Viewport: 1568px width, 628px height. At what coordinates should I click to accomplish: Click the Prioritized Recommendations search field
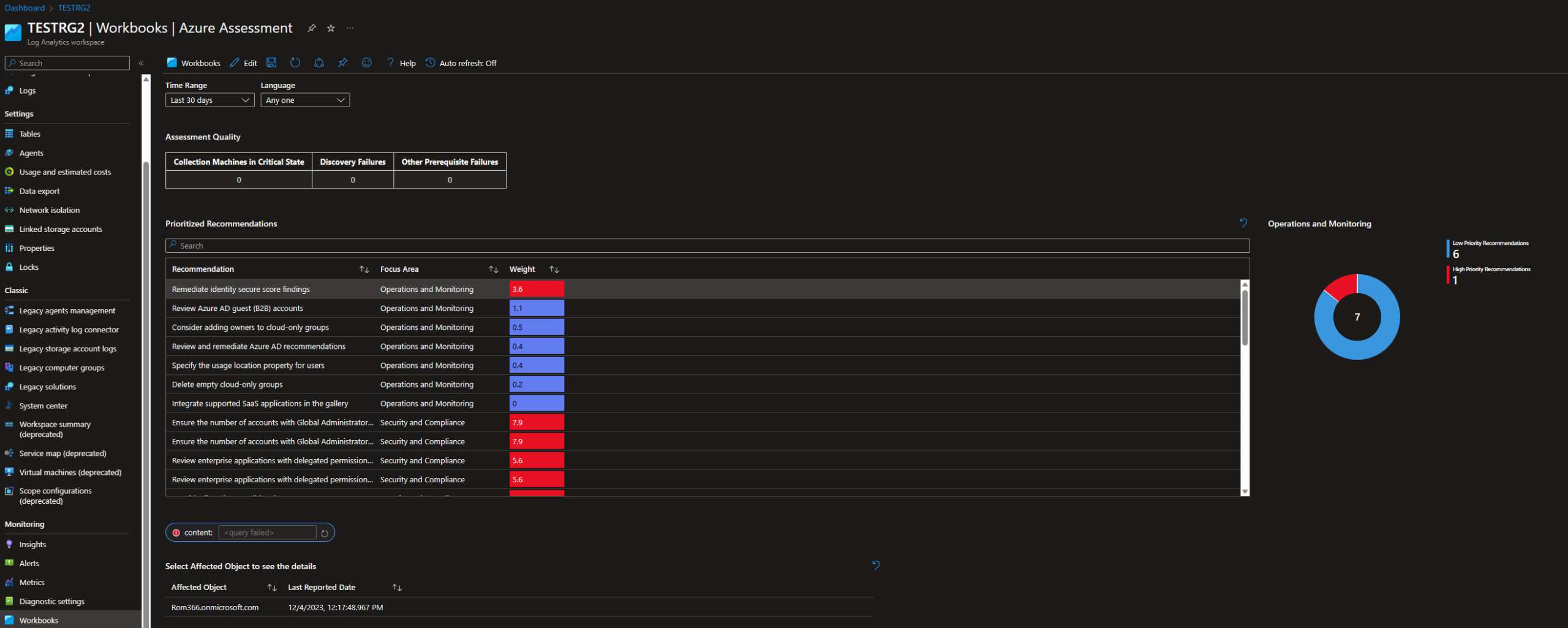[429, 245]
